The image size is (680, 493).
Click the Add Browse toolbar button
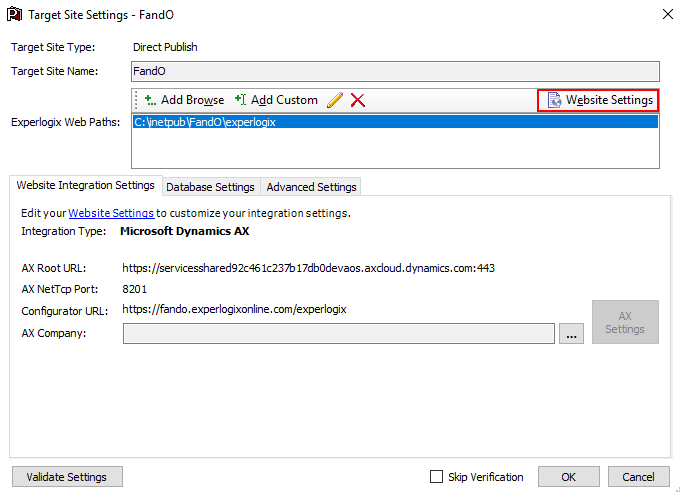click(x=184, y=100)
